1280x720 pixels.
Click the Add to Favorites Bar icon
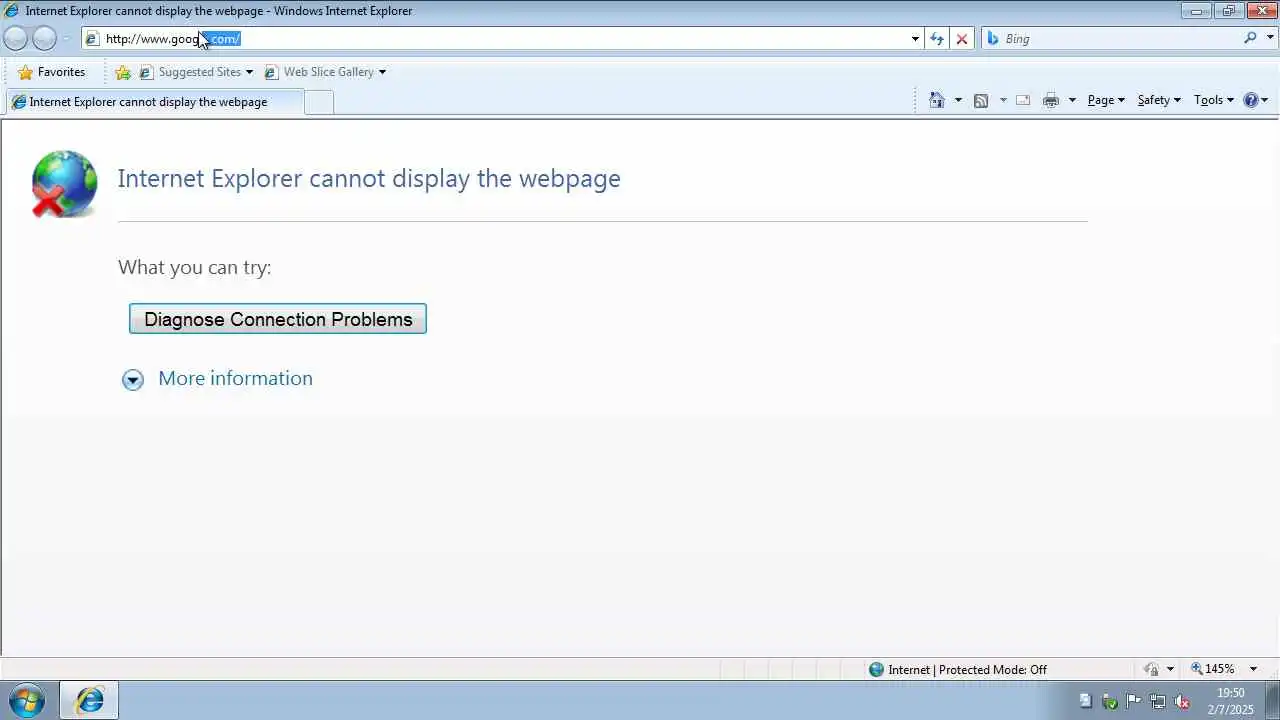(x=123, y=72)
